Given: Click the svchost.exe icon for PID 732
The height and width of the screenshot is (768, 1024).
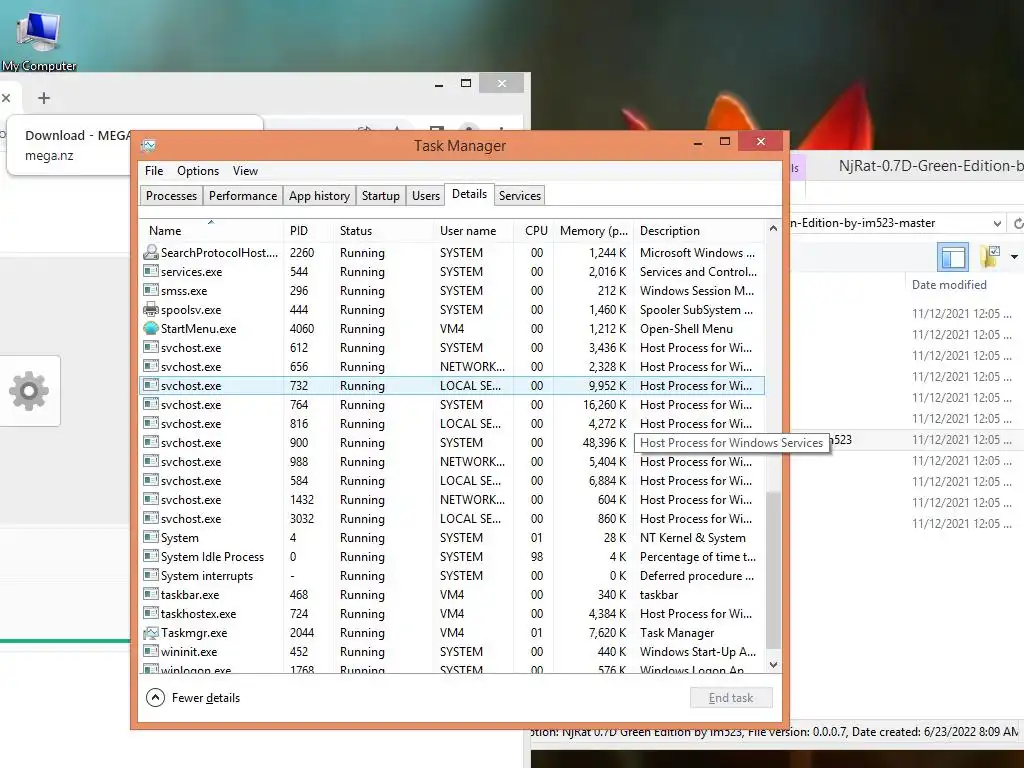Looking at the screenshot, I should pos(151,385).
